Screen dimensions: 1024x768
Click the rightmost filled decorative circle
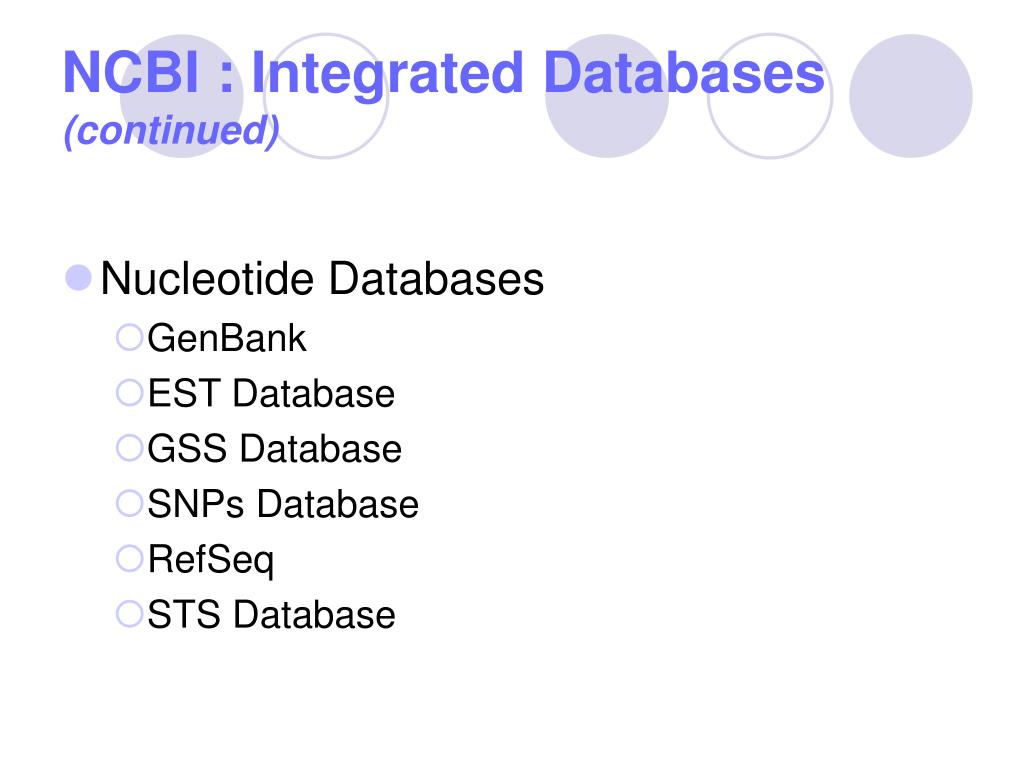(910, 96)
